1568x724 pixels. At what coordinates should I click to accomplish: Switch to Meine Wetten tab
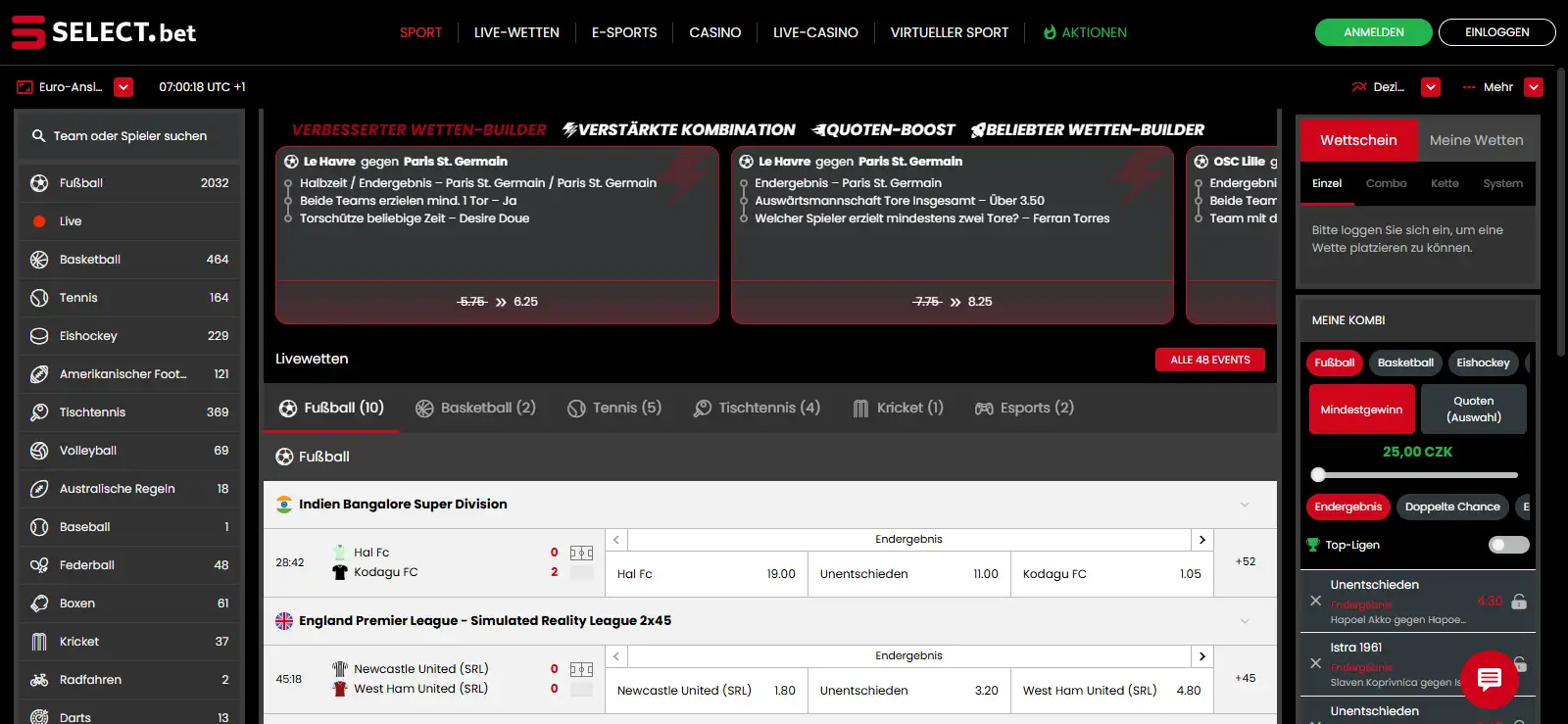(1476, 140)
